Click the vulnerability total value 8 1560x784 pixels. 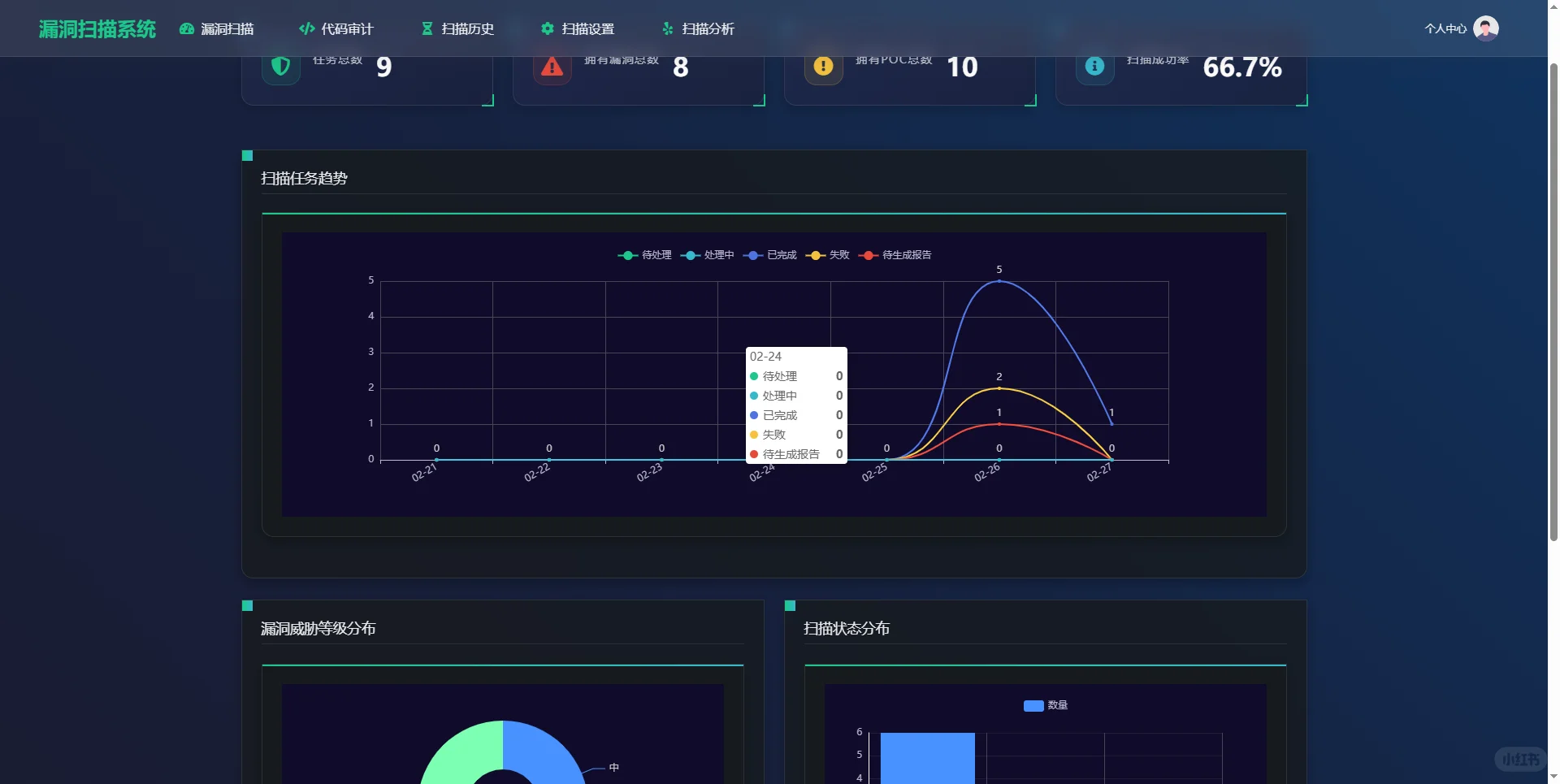(x=681, y=67)
